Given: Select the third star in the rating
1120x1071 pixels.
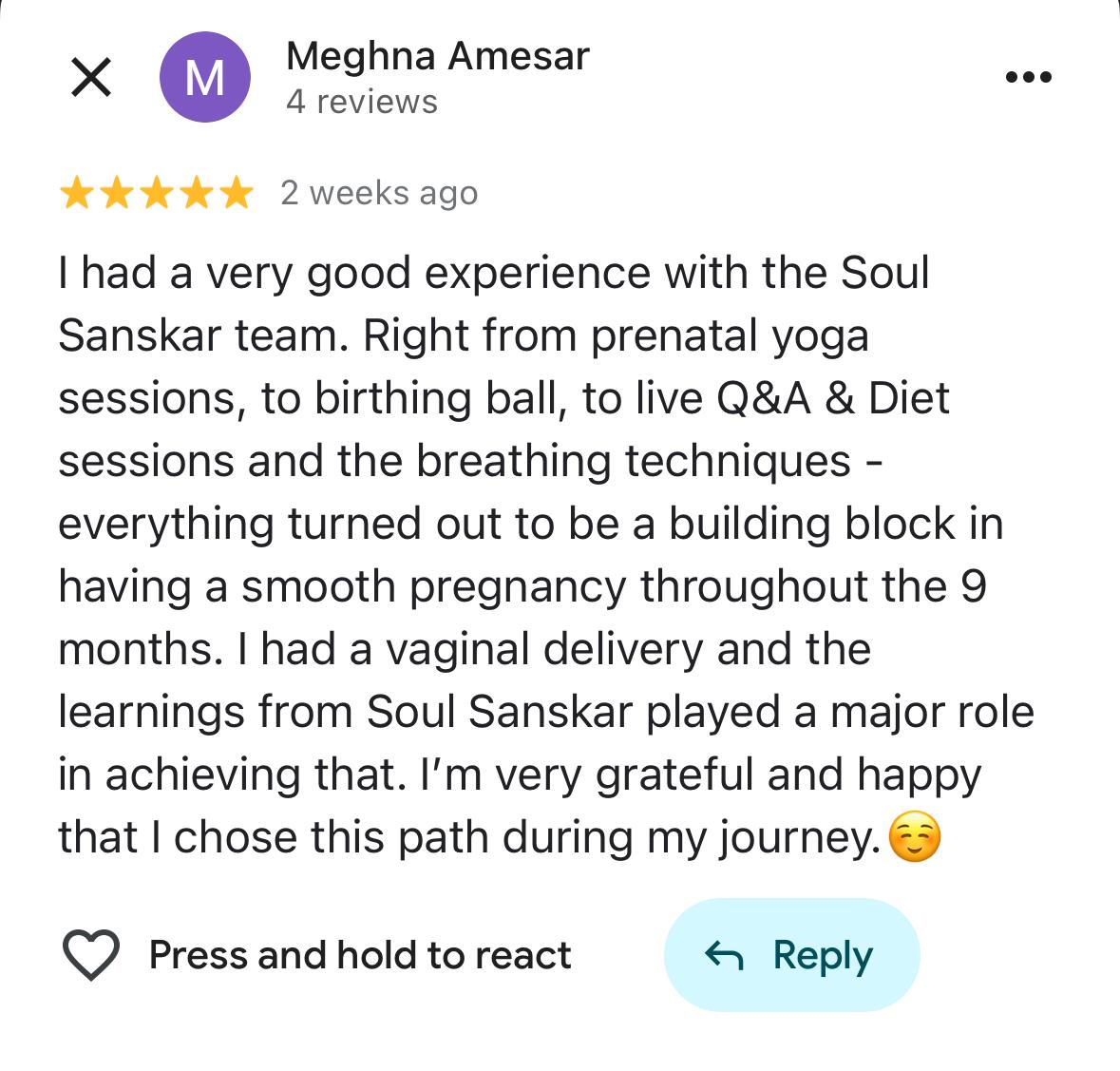Looking at the screenshot, I should coord(157,193).
